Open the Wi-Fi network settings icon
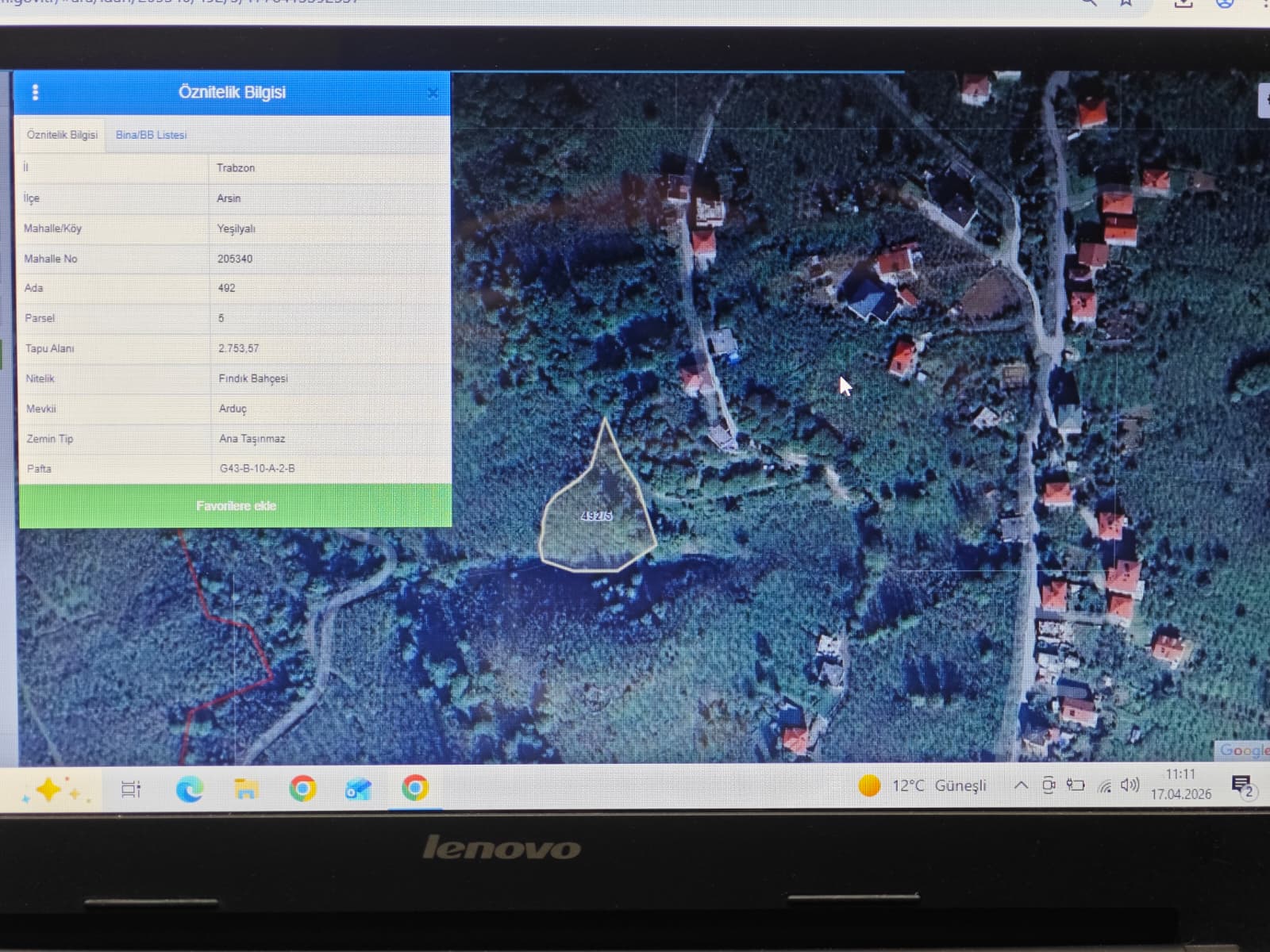This screenshot has width=1270, height=952. click(x=1104, y=786)
